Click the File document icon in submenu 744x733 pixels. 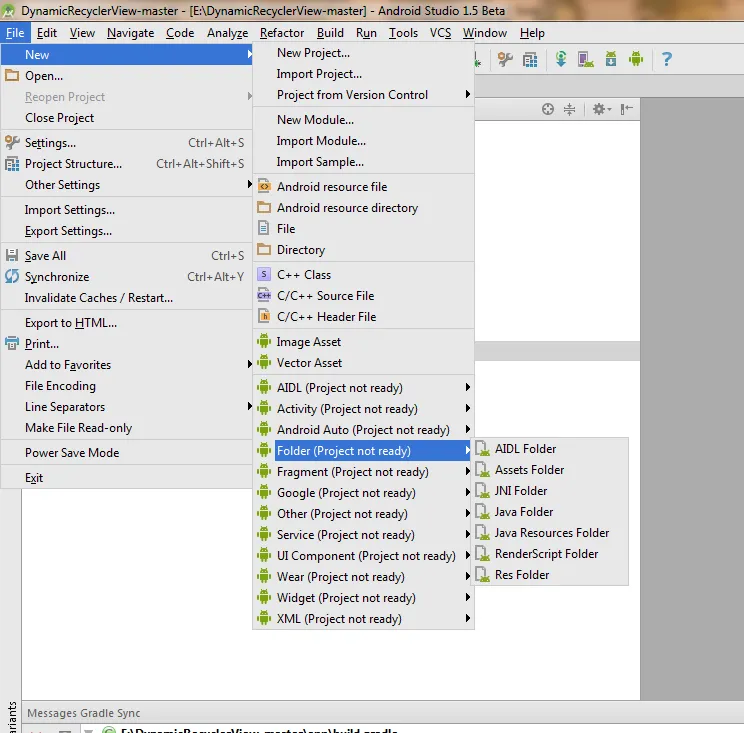(x=264, y=228)
